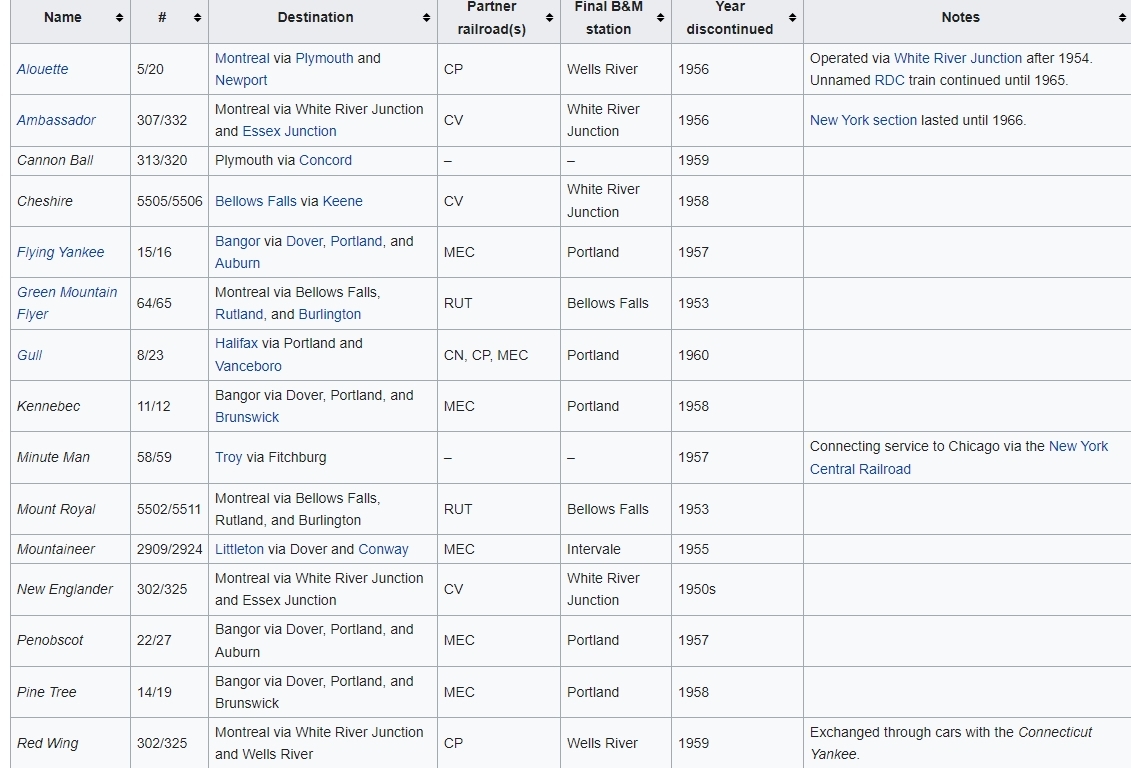The width and height of the screenshot is (1131, 768).
Task: Select the Mountaineer name cell
Action: 71,549
